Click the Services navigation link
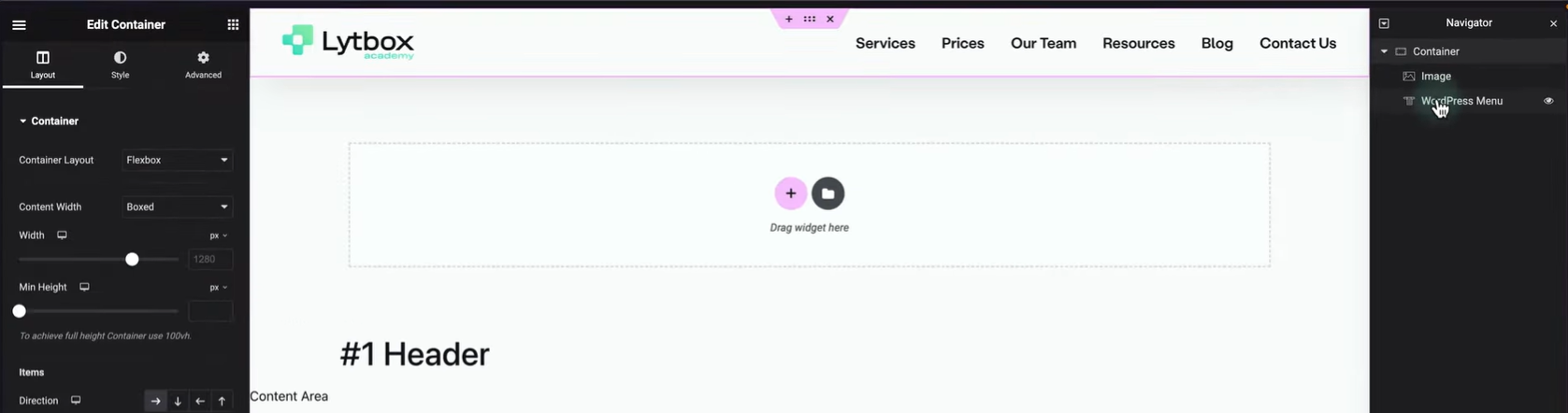This screenshot has height=413, width=1568. click(x=885, y=43)
